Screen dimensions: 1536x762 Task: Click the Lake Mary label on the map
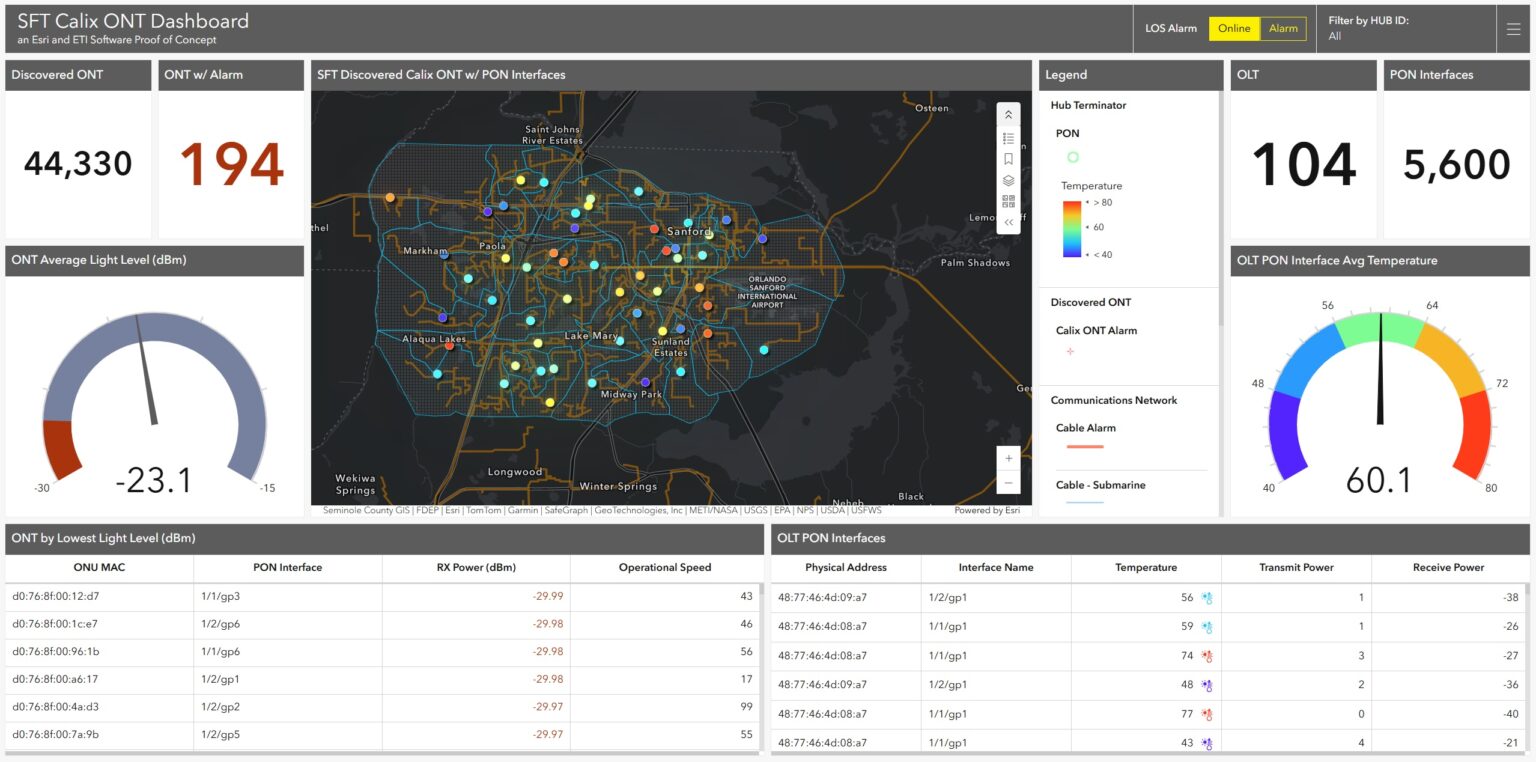[x=591, y=336]
